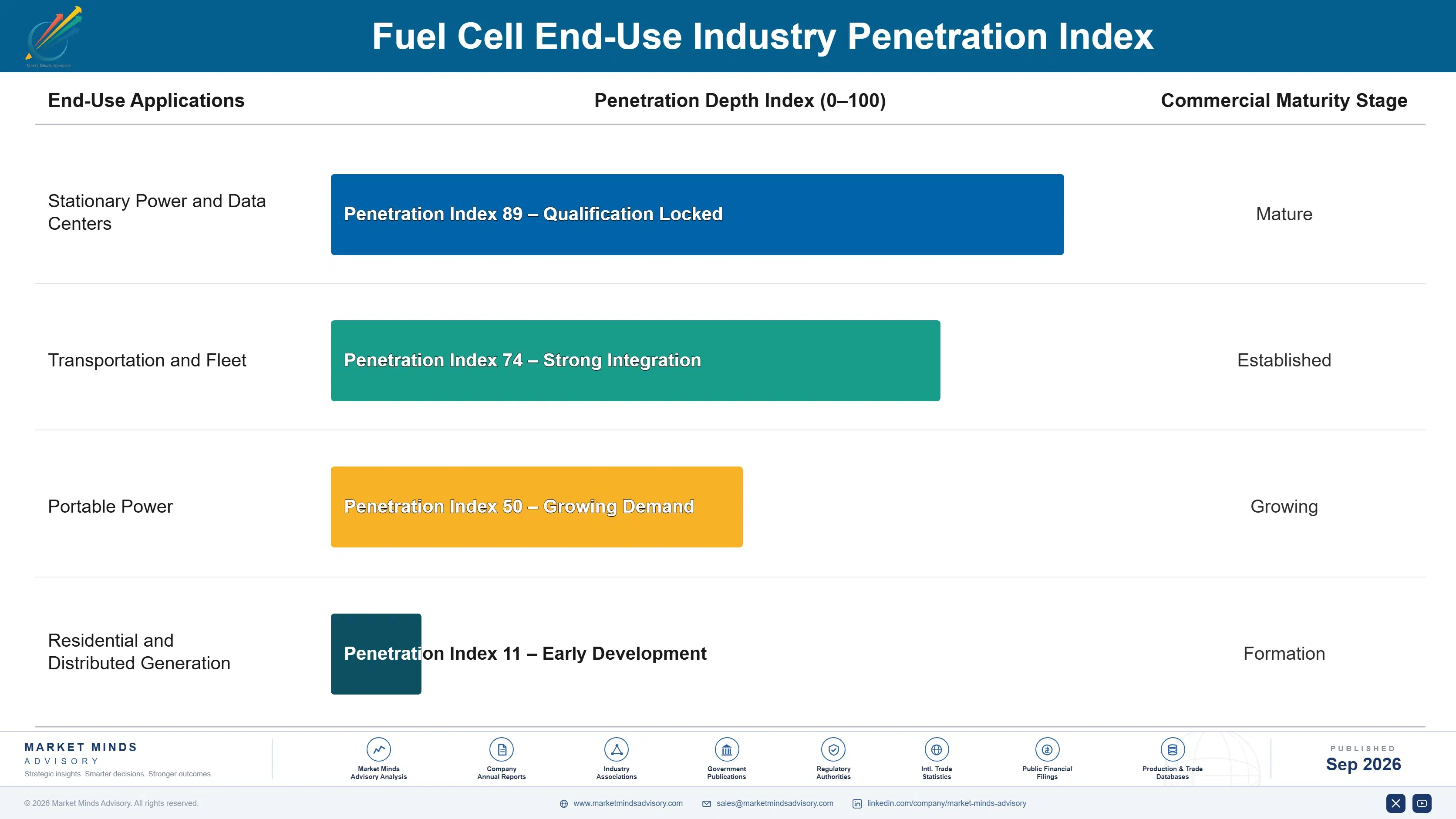This screenshot has height=819, width=1456.
Task: Click the Public Financial Filings dollar icon
Action: tap(1047, 749)
